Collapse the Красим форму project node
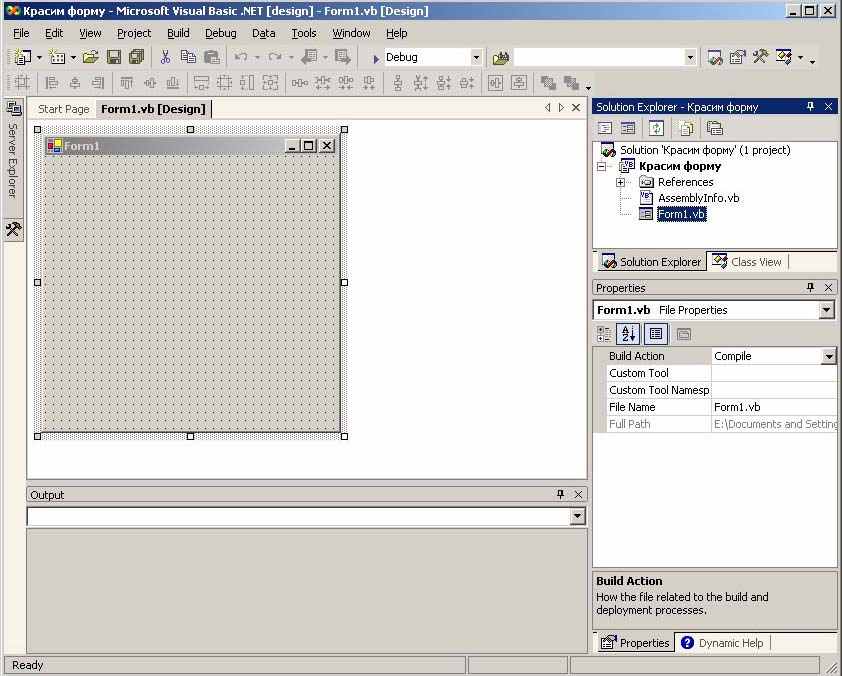The image size is (842, 676). (x=601, y=166)
